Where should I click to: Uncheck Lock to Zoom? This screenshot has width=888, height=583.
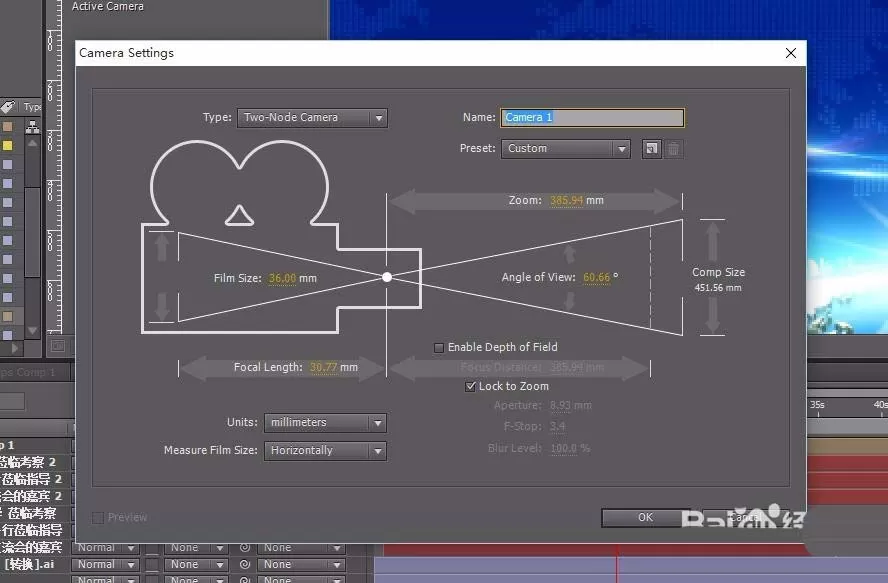[x=470, y=386]
